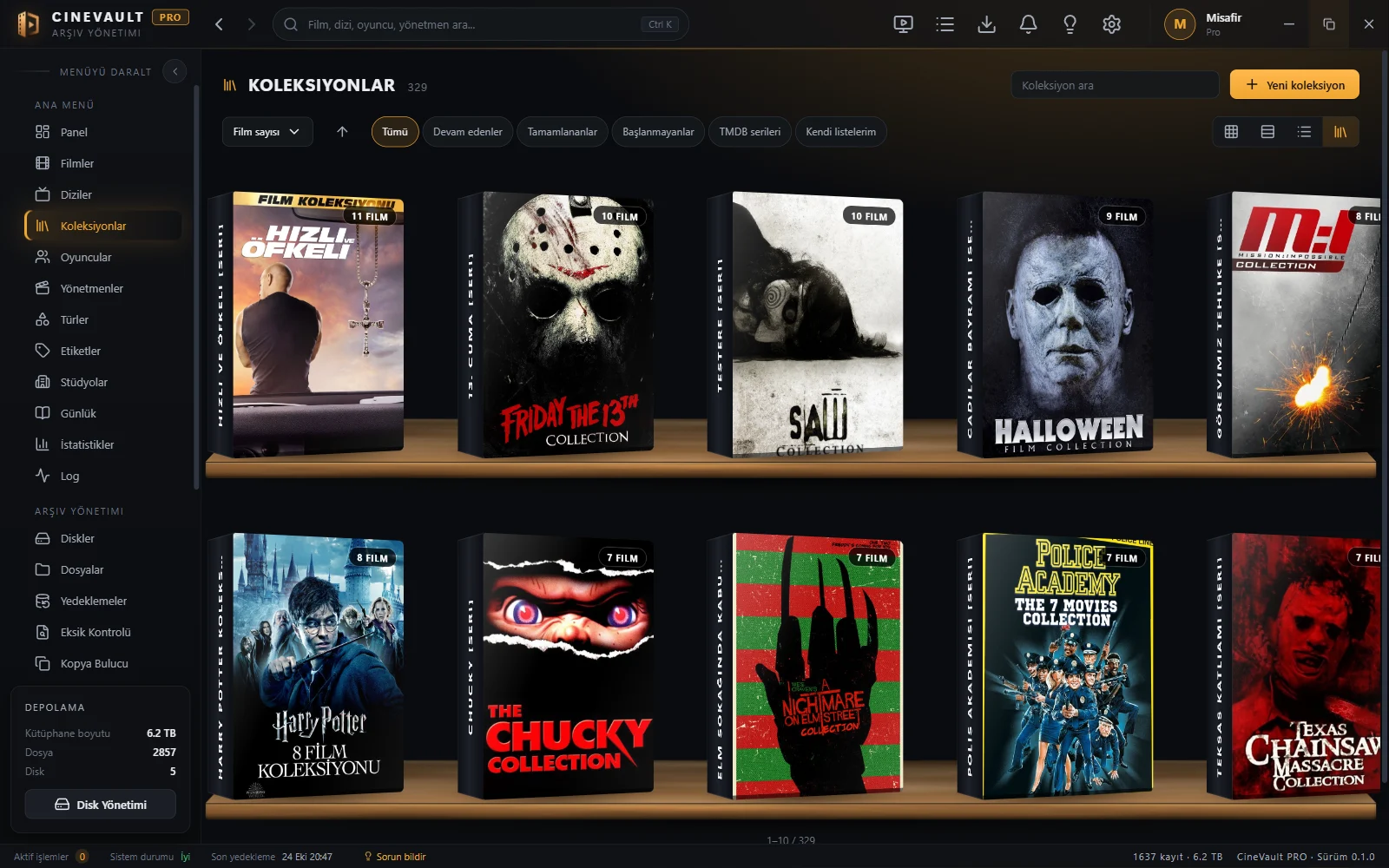Image resolution: width=1389 pixels, height=868 pixels.
Task: Toggle ascending sort arrow
Action: 342,132
